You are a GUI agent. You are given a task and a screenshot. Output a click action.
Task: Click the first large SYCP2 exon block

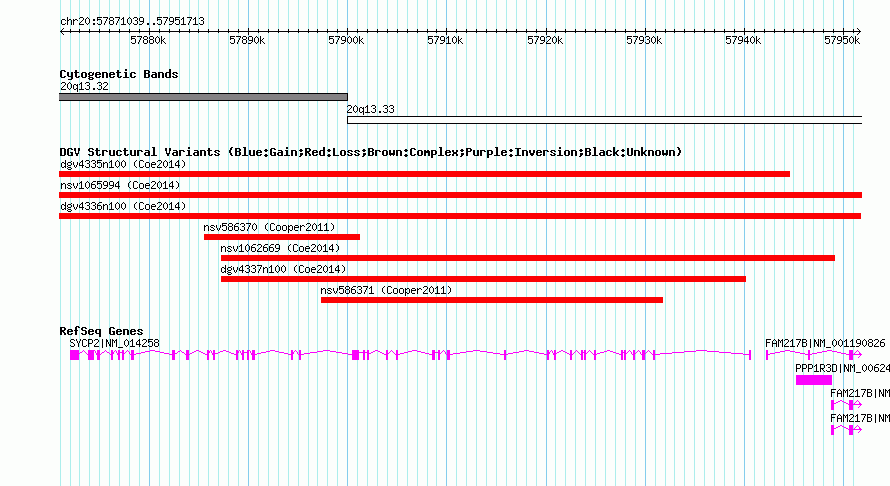[74, 355]
